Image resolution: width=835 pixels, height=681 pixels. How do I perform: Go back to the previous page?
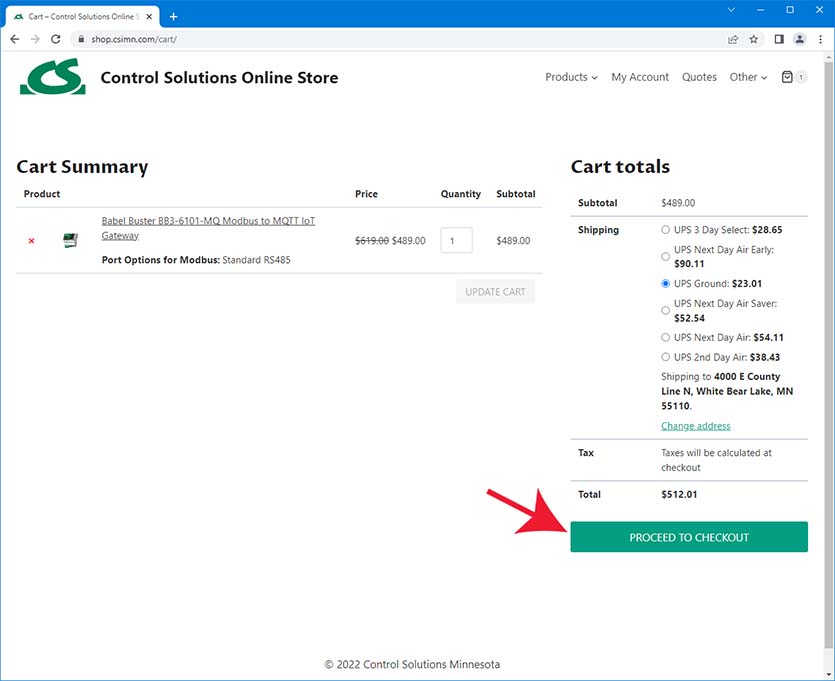tap(15, 39)
